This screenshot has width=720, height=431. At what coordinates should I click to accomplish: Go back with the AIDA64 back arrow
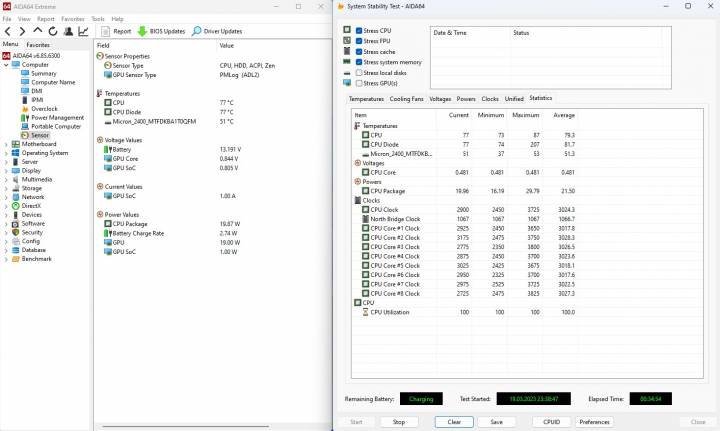(7, 31)
